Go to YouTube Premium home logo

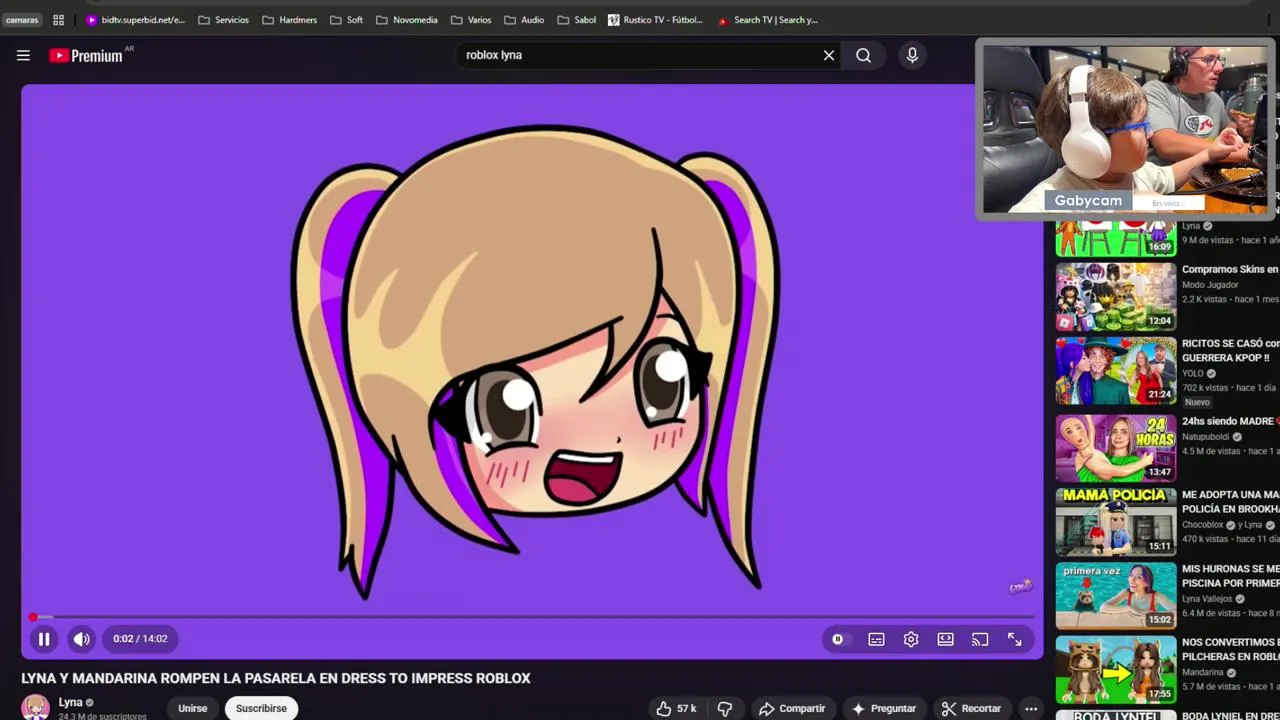pyautogui.click(x=86, y=56)
